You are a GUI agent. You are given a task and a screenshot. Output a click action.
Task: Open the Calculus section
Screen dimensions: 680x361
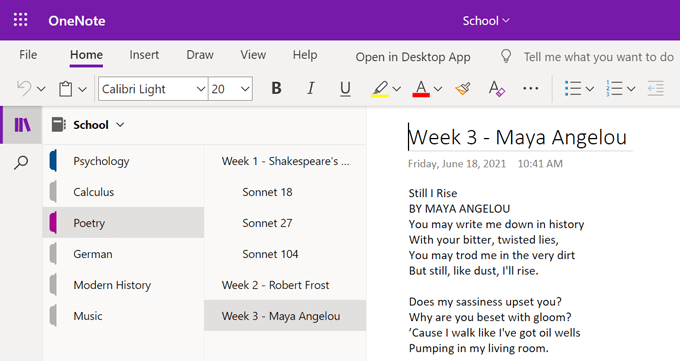(x=124, y=192)
